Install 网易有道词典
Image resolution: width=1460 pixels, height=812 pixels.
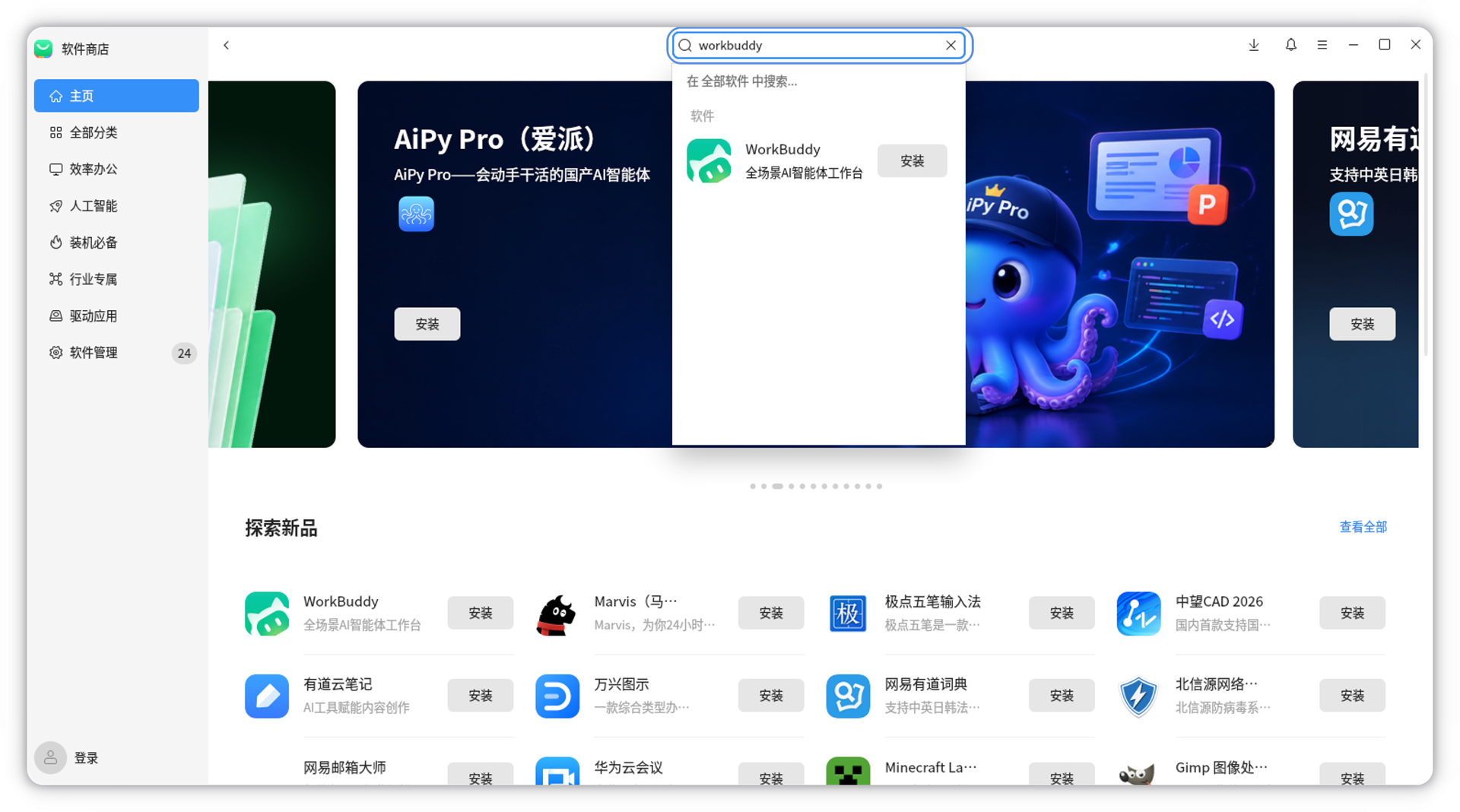1062,696
